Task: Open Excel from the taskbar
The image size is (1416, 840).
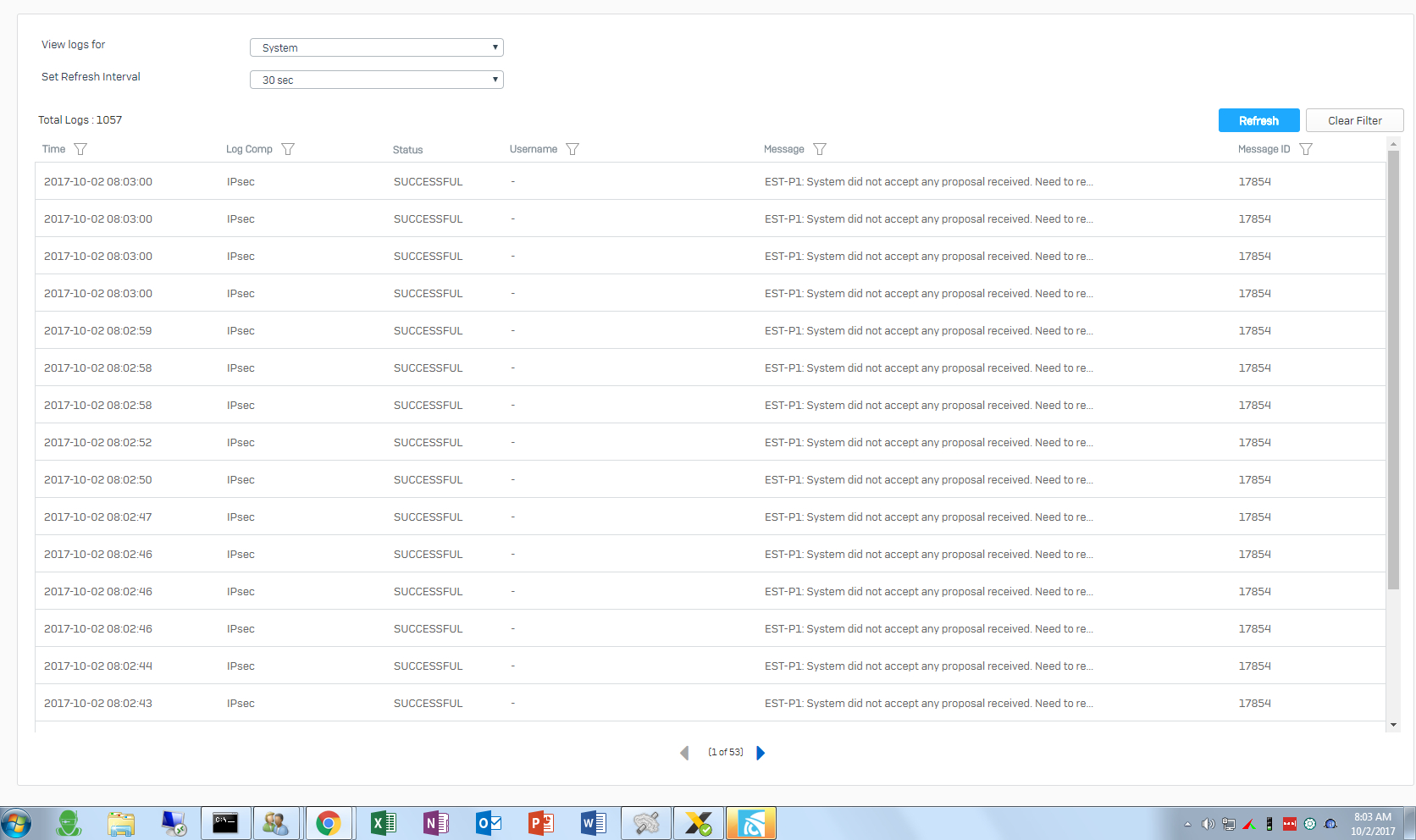Action: (x=383, y=823)
